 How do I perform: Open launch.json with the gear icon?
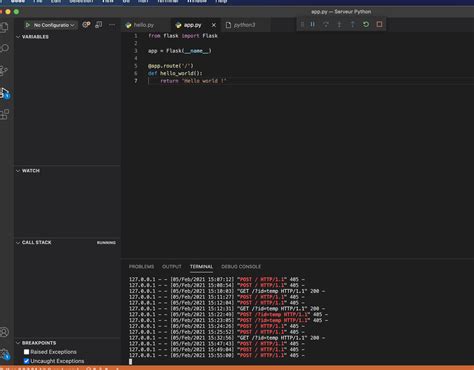click(x=86, y=25)
